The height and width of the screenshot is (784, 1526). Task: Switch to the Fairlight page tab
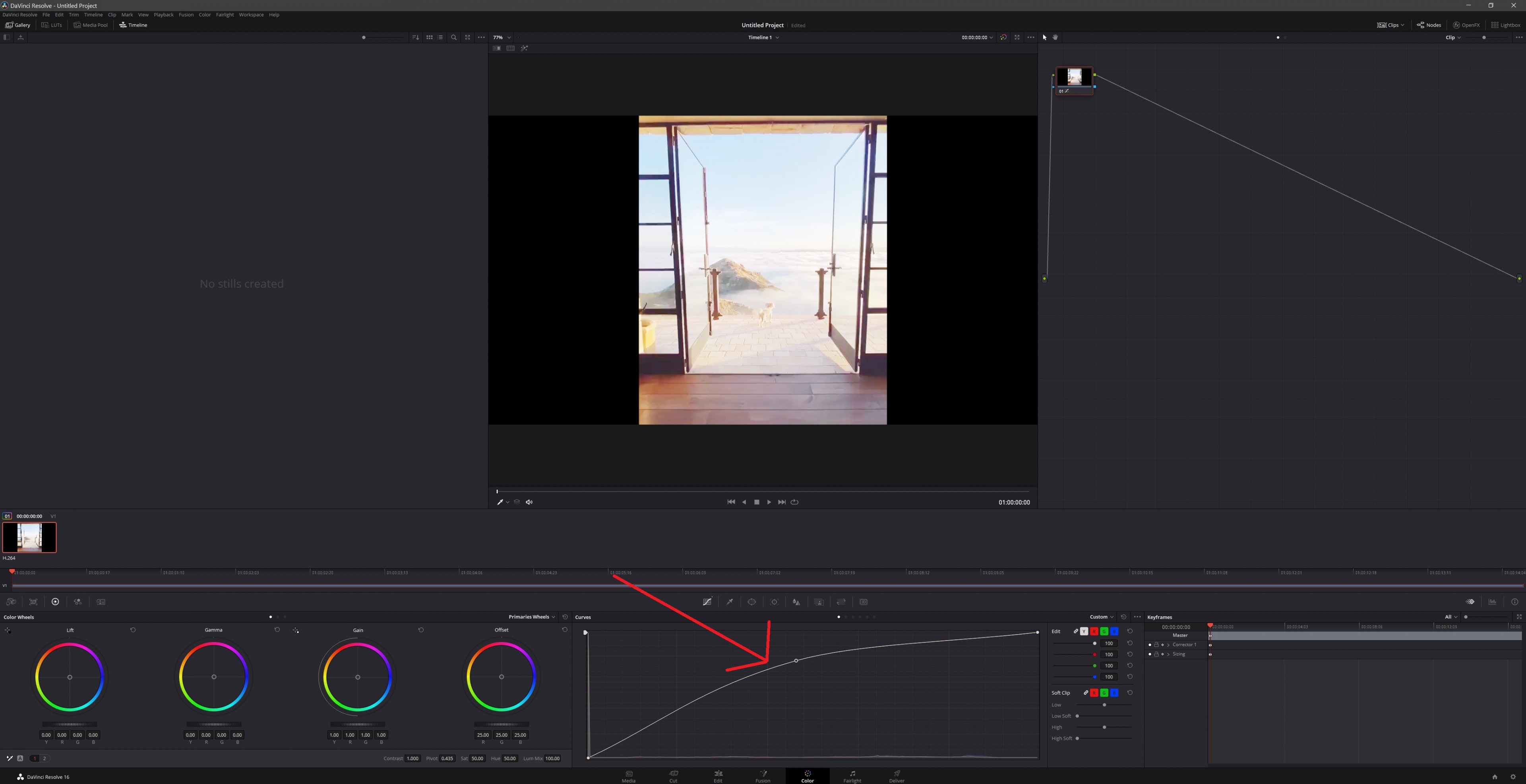(852, 776)
